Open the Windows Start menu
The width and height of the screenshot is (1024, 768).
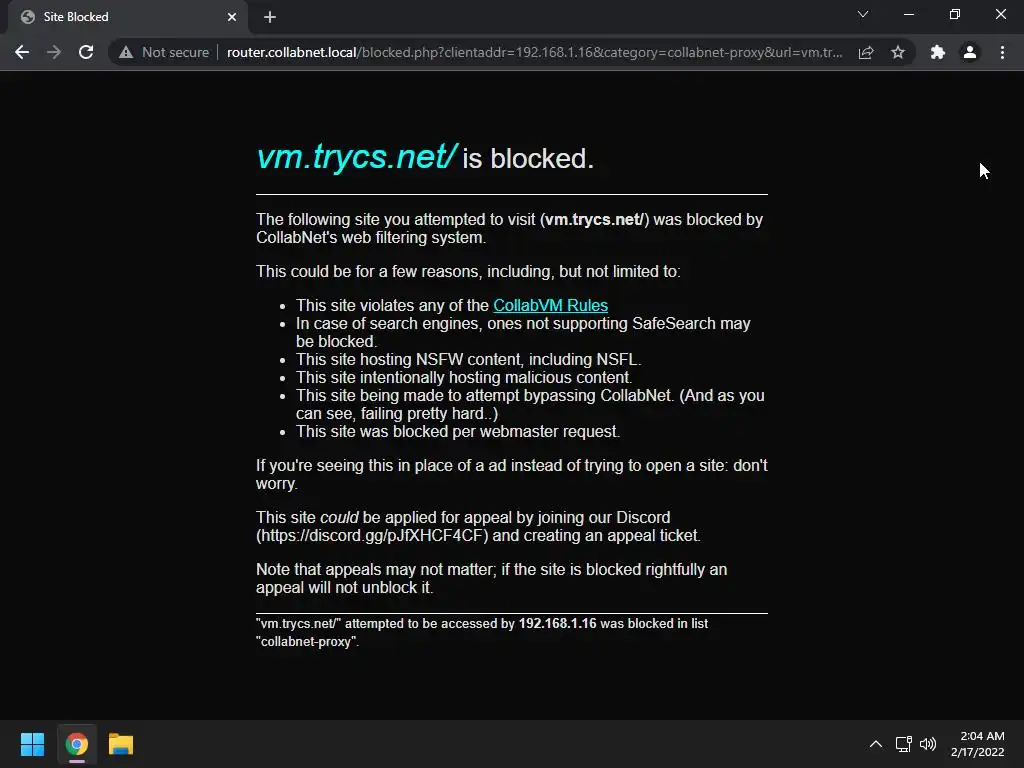click(32, 744)
